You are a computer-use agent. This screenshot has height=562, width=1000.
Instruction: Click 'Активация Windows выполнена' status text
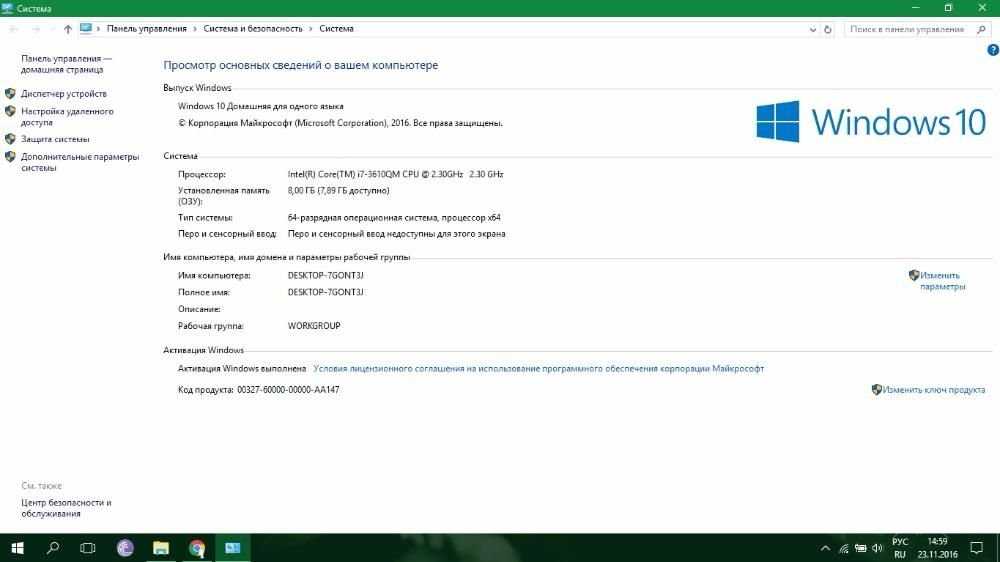242,369
